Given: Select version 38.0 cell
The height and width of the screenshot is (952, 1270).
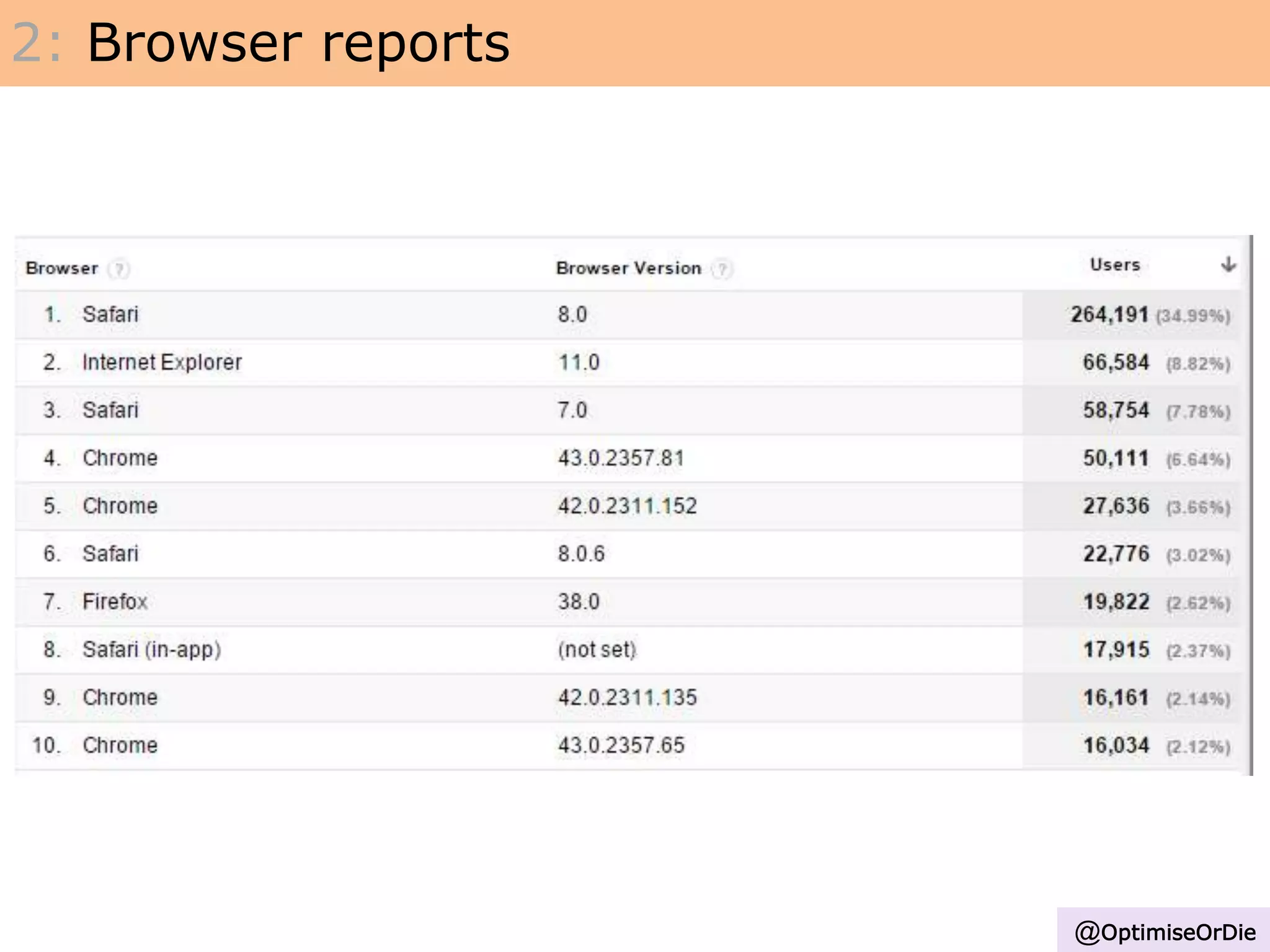Looking at the screenshot, I should click(579, 601).
